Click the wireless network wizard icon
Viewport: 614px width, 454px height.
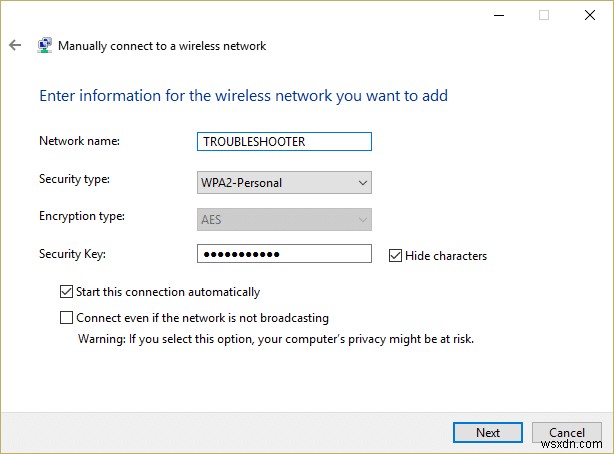coord(45,46)
